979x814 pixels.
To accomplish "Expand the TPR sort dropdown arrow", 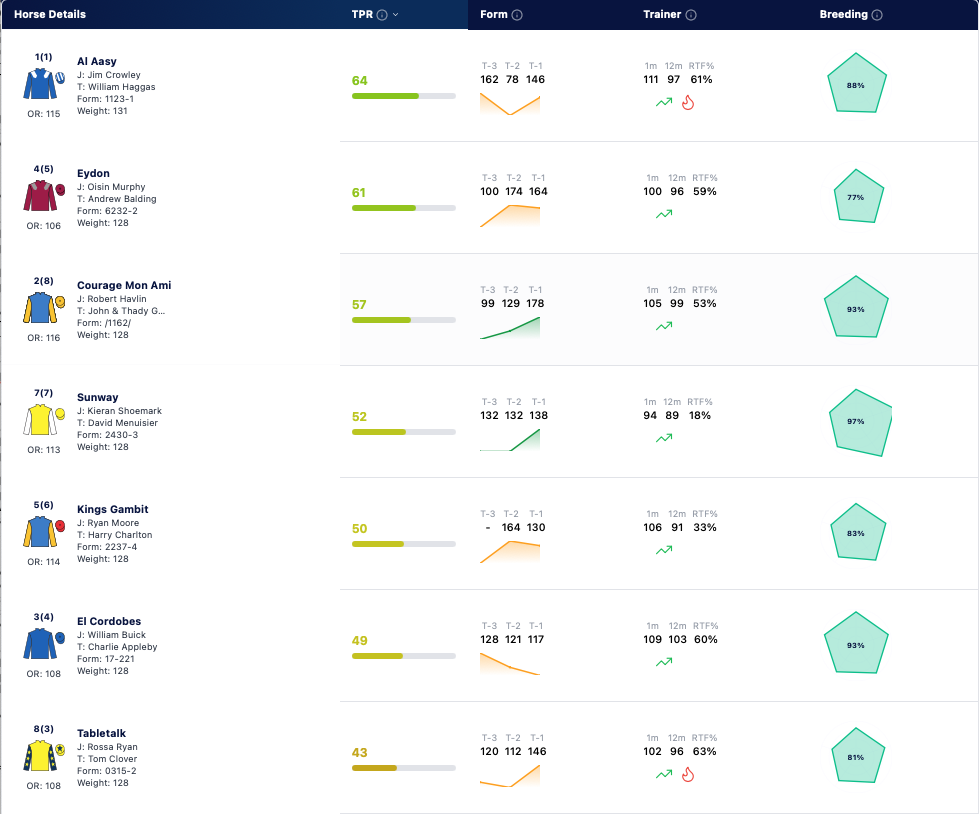I will coord(395,15).
